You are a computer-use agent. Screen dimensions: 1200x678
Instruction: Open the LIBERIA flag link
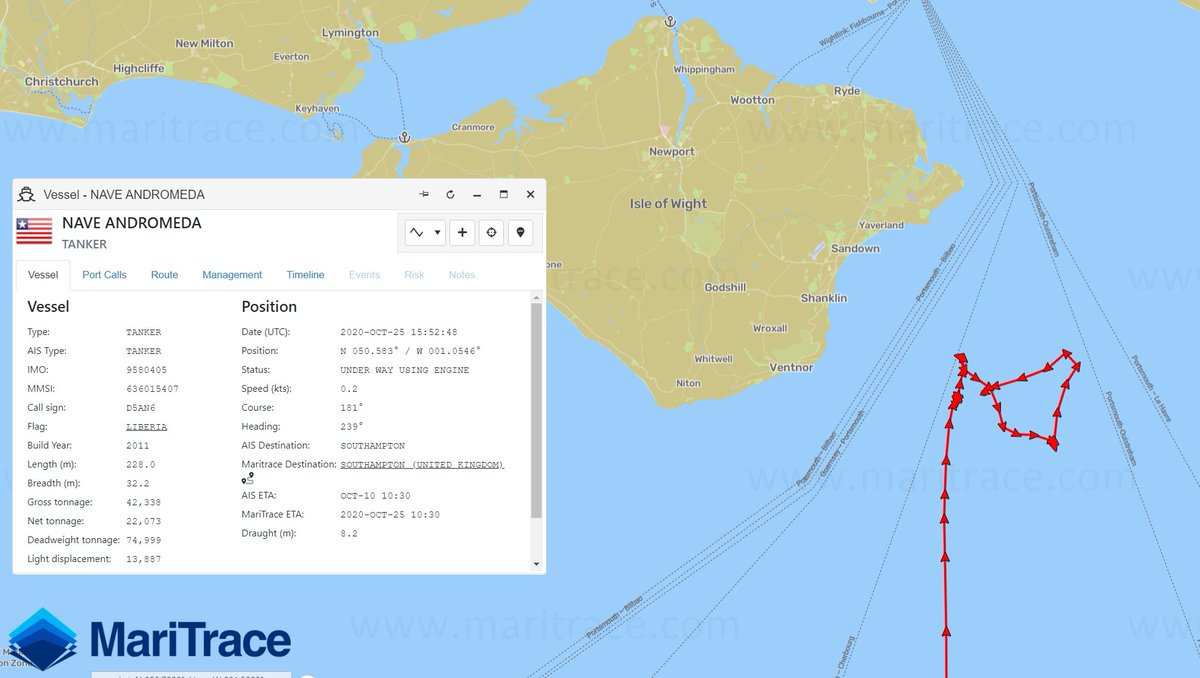pos(147,426)
